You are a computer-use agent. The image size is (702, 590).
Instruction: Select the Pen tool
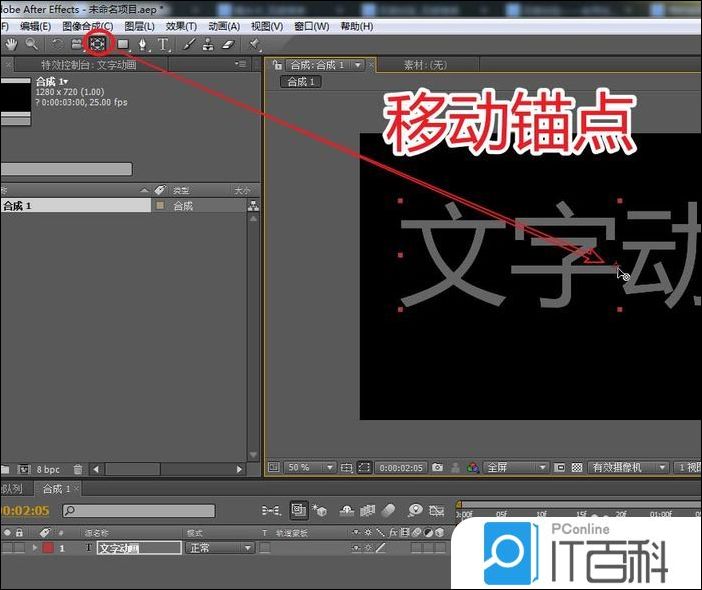143,44
